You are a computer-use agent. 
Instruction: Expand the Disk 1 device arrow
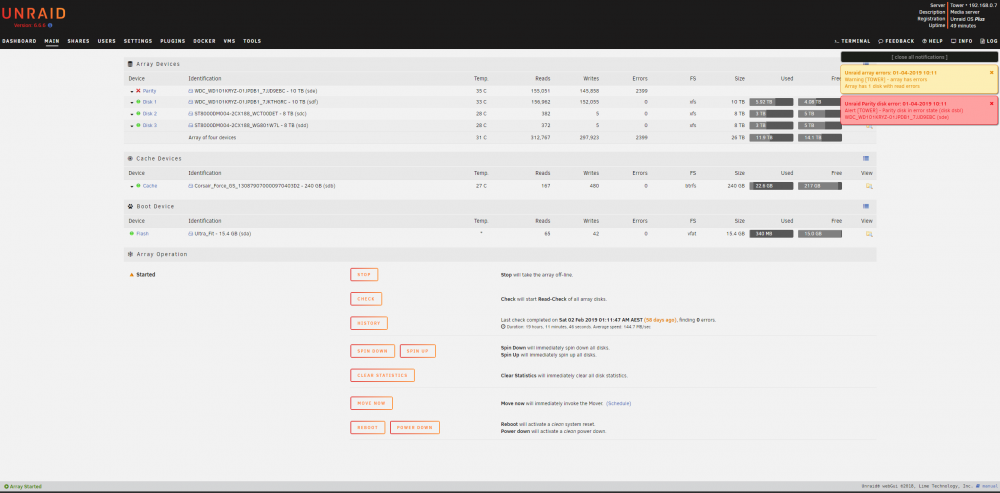click(132, 103)
